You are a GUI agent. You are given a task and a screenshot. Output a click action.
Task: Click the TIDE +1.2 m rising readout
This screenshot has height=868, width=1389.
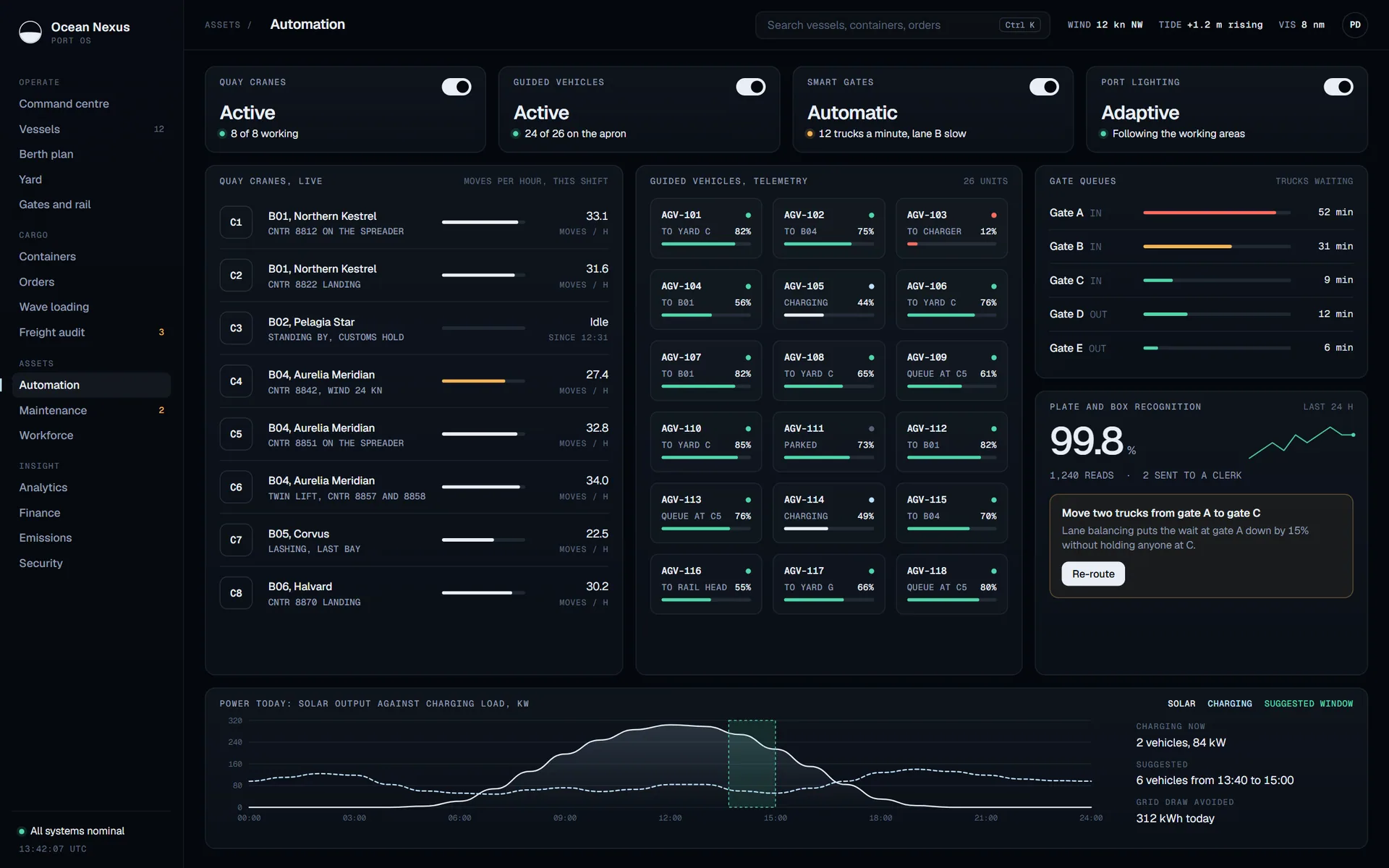(1210, 25)
